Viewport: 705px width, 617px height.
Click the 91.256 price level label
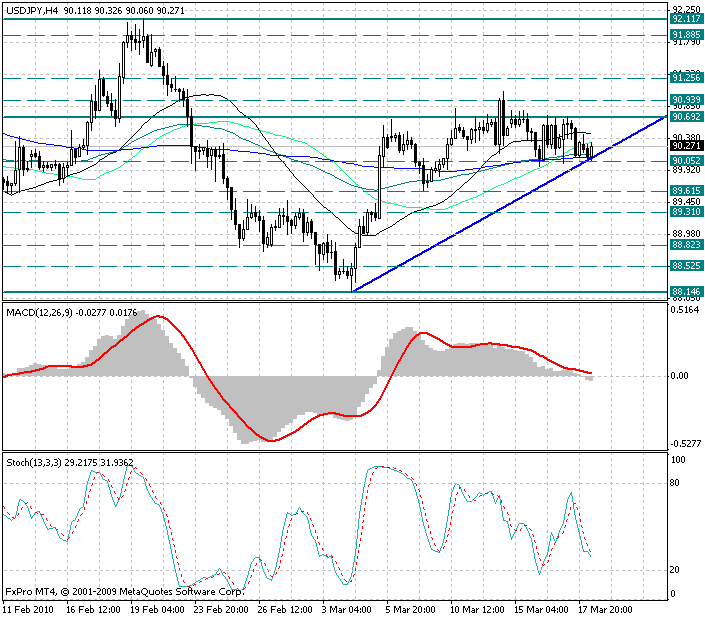point(686,78)
